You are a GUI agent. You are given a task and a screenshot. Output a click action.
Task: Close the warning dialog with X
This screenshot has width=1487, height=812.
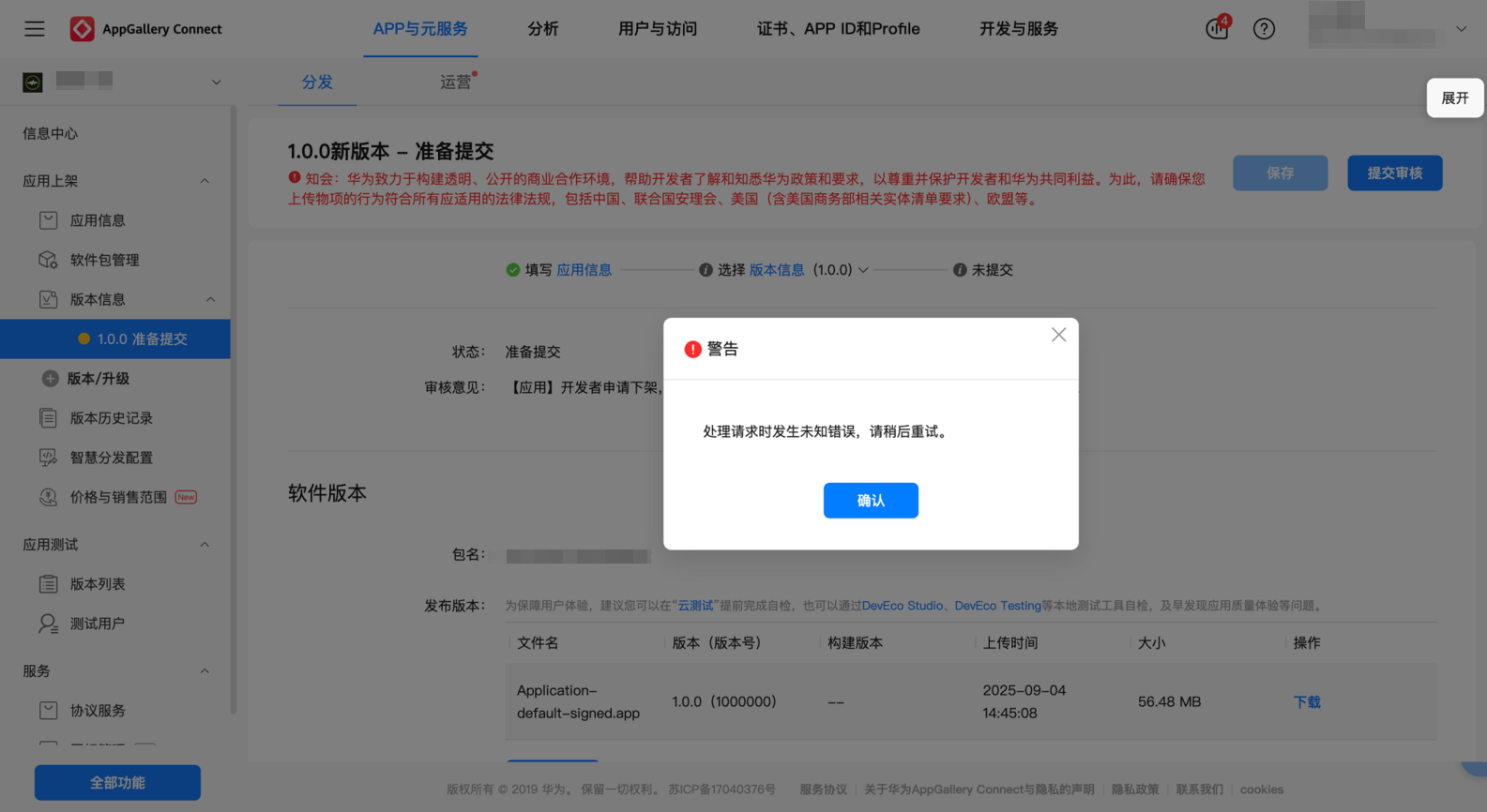pyautogui.click(x=1058, y=335)
